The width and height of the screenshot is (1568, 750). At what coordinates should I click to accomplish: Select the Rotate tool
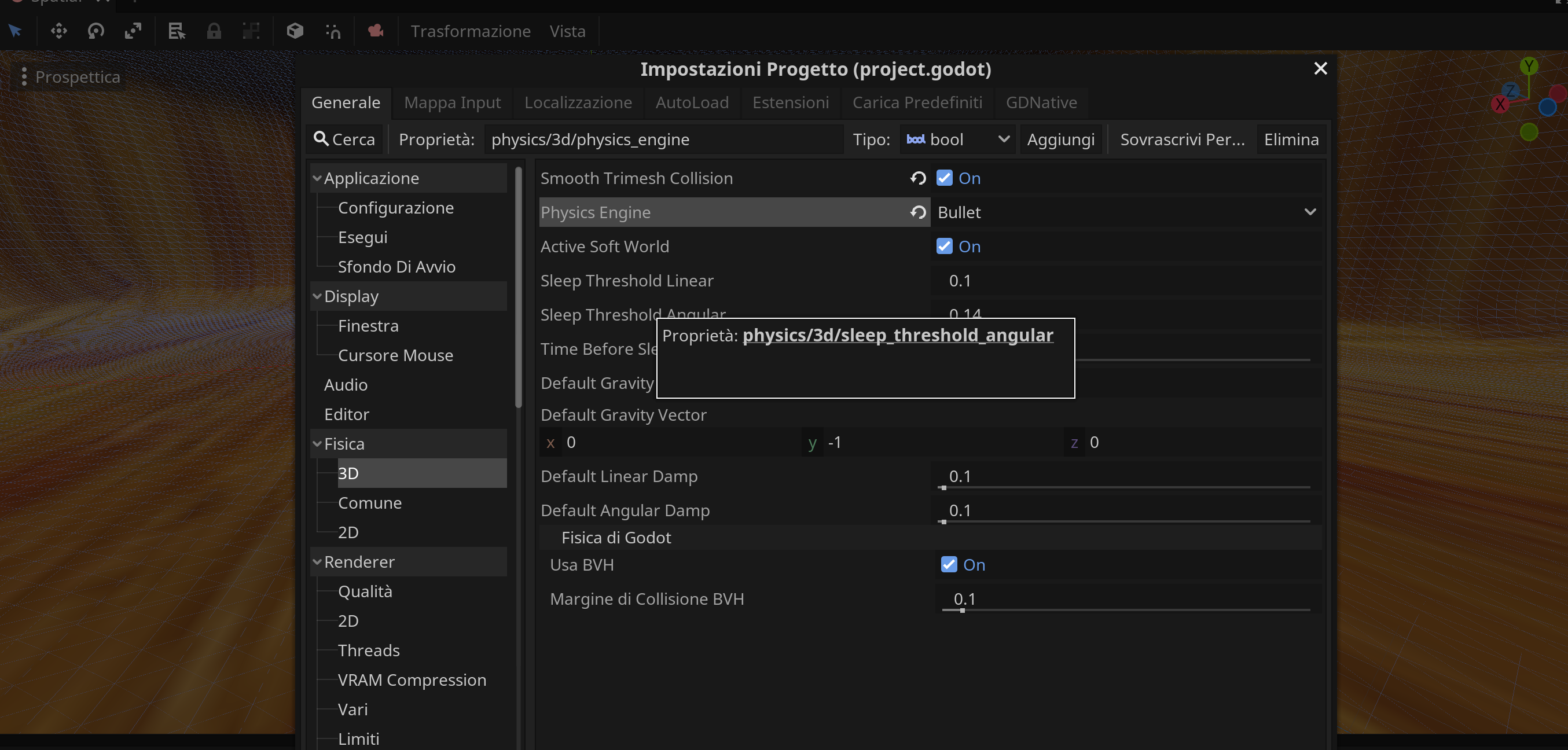click(96, 31)
